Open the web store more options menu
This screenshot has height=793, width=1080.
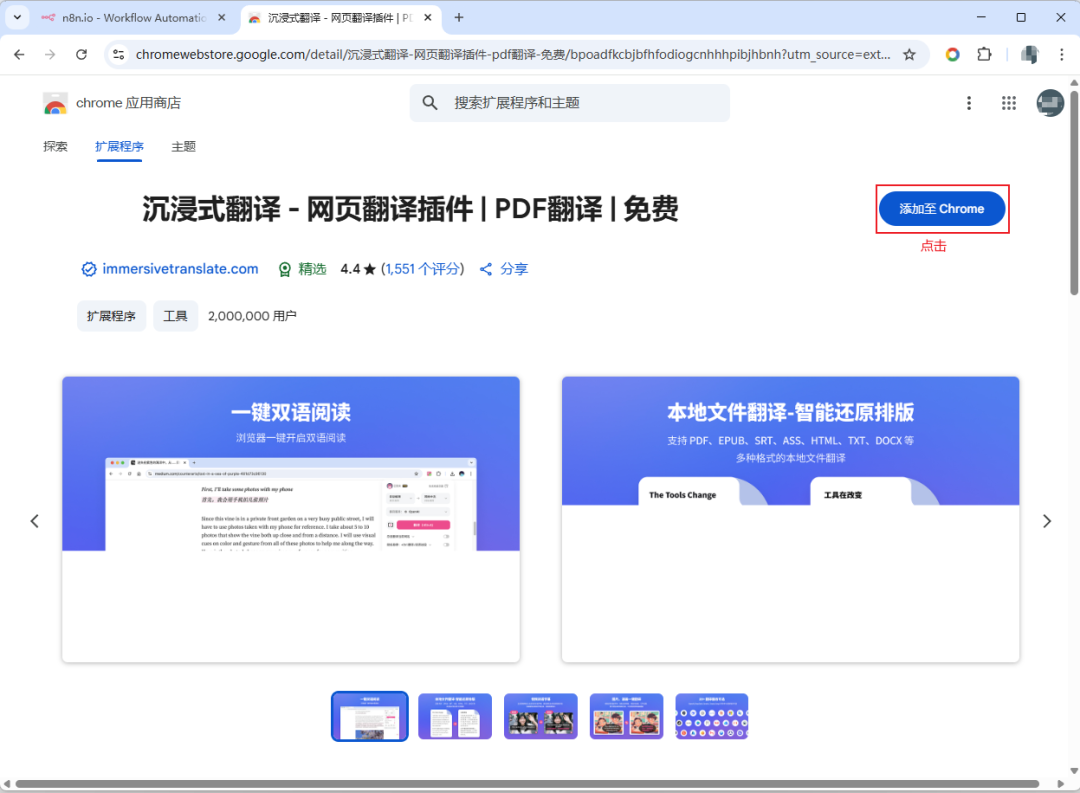(968, 103)
